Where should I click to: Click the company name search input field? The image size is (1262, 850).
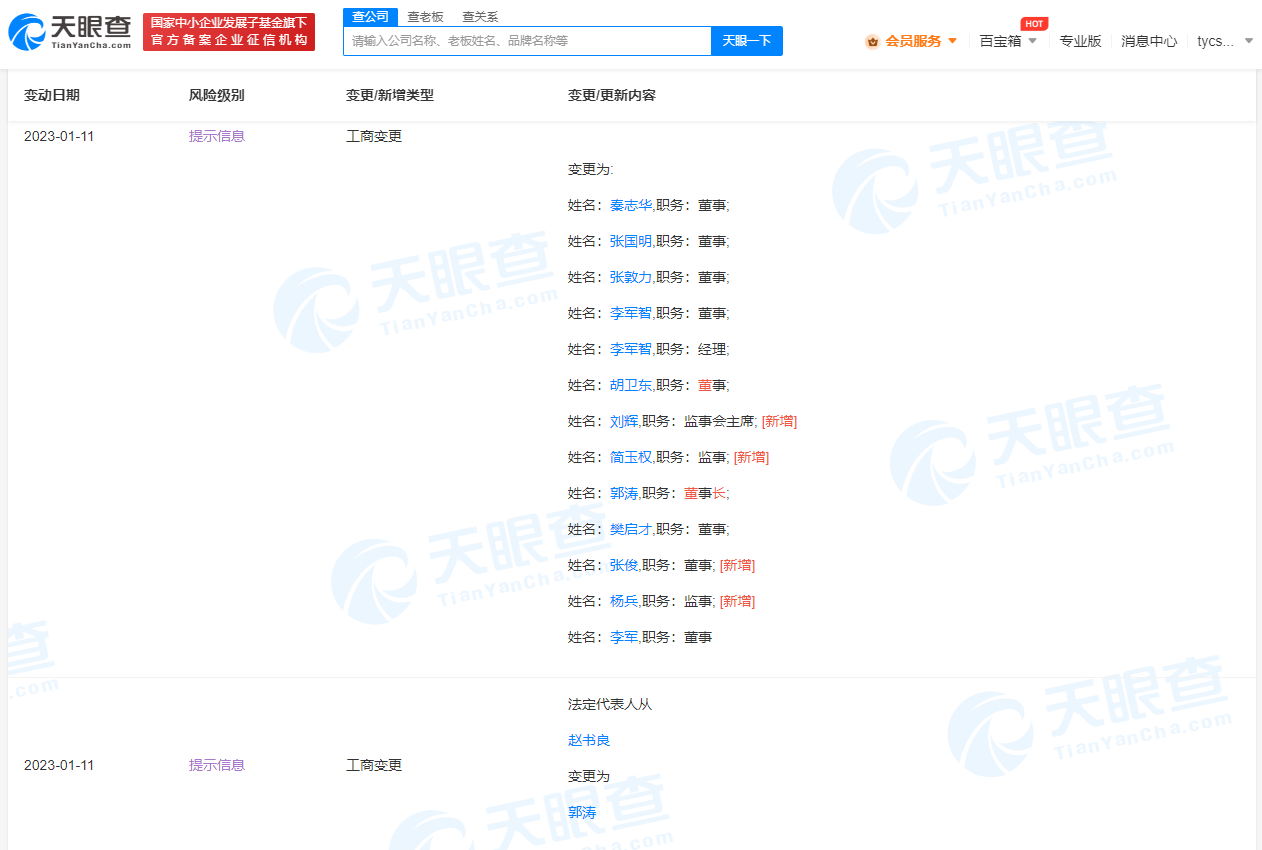point(527,41)
